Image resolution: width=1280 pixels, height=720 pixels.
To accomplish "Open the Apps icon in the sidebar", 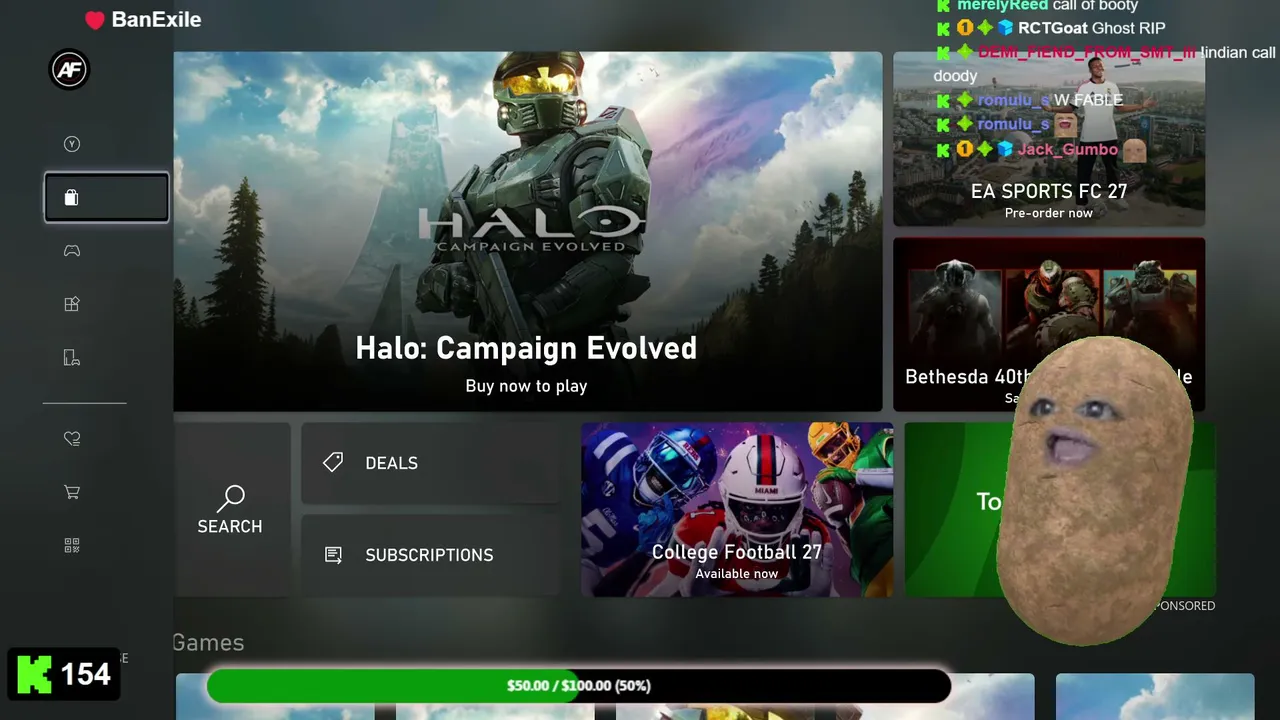I will click(x=72, y=304).
